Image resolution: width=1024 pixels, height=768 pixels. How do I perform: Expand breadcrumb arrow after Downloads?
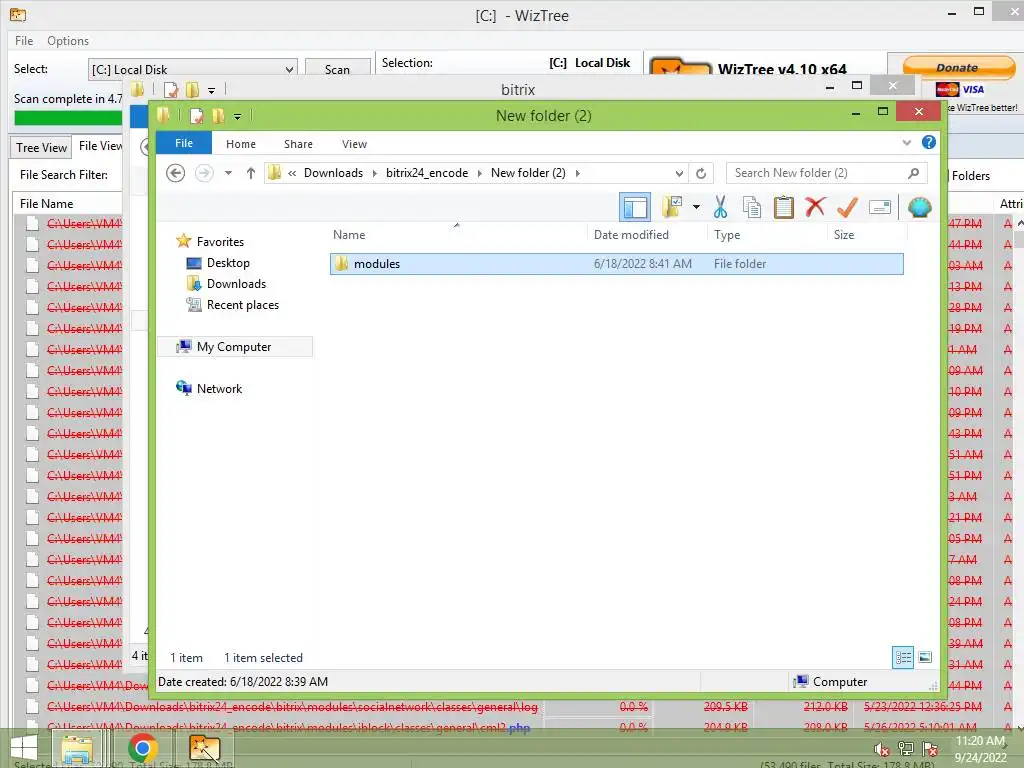click(x=375, y=173)
